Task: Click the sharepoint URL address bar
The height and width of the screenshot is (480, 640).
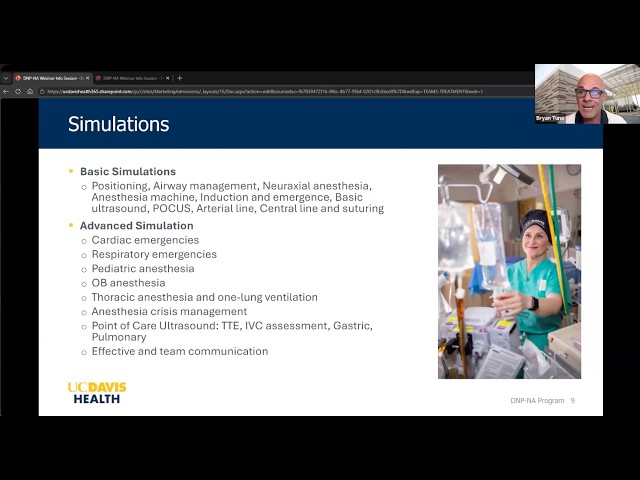Action: 265,91
